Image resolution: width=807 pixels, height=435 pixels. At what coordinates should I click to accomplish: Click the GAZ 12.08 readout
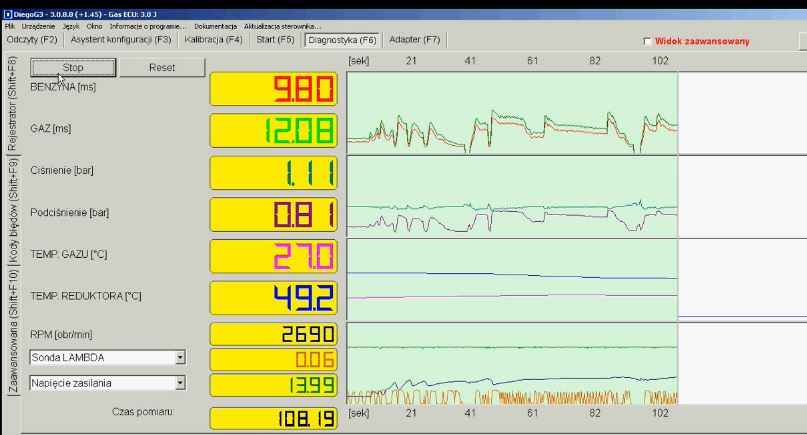[x=274, y=131]
